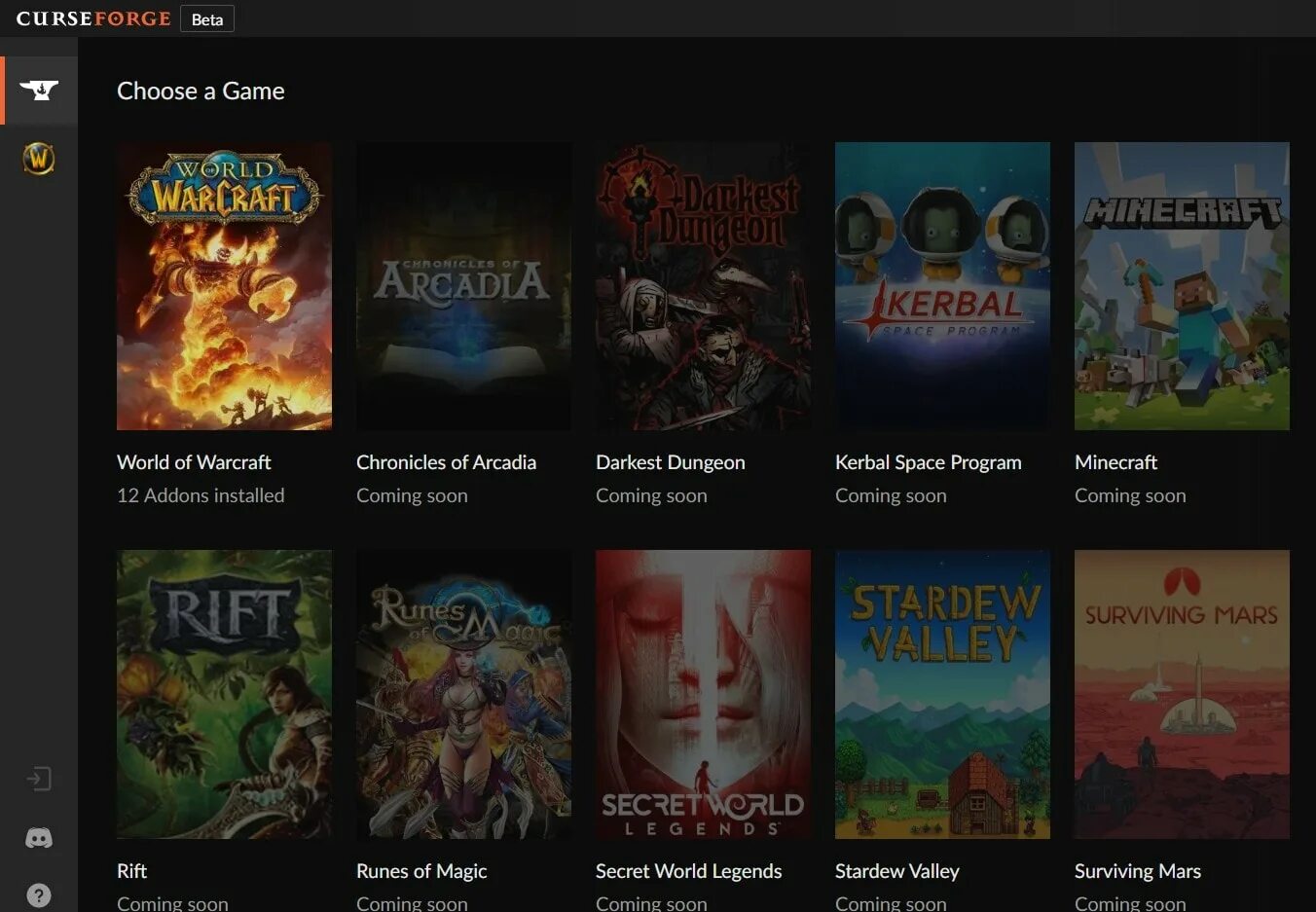1316x912 pixels.
Task: Select the Surviving Mars cover art
Action: (1182, 694)
